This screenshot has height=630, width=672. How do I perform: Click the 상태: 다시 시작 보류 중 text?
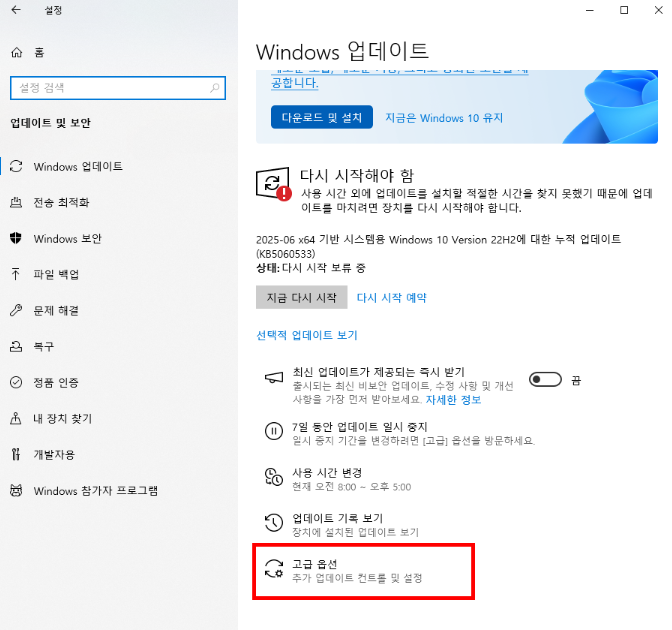click(311, 268)
